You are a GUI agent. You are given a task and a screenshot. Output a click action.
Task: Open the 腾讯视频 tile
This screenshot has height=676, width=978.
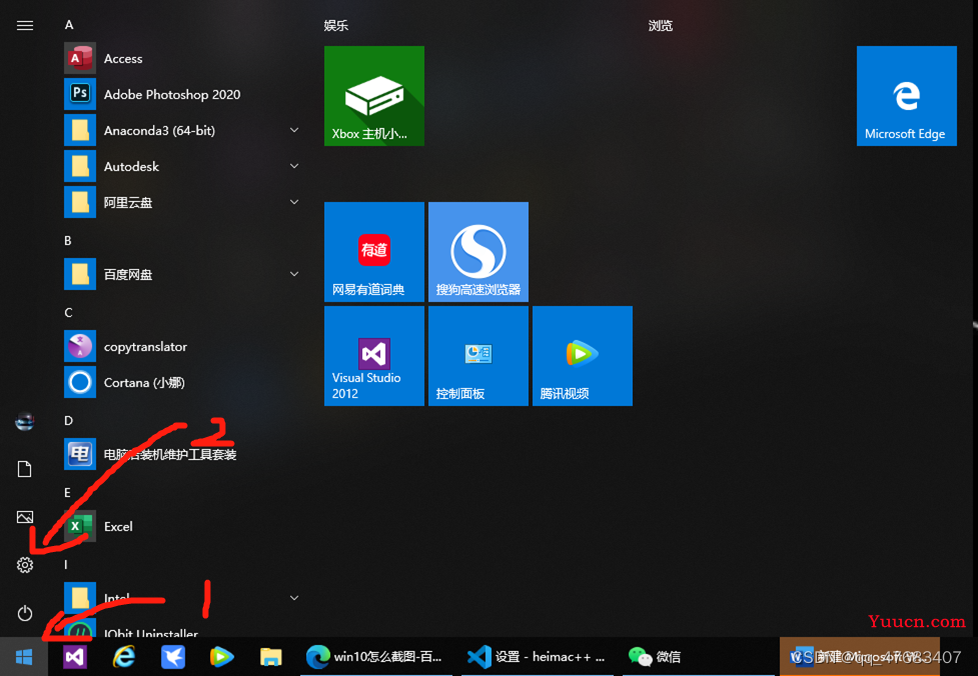[583, 356]
